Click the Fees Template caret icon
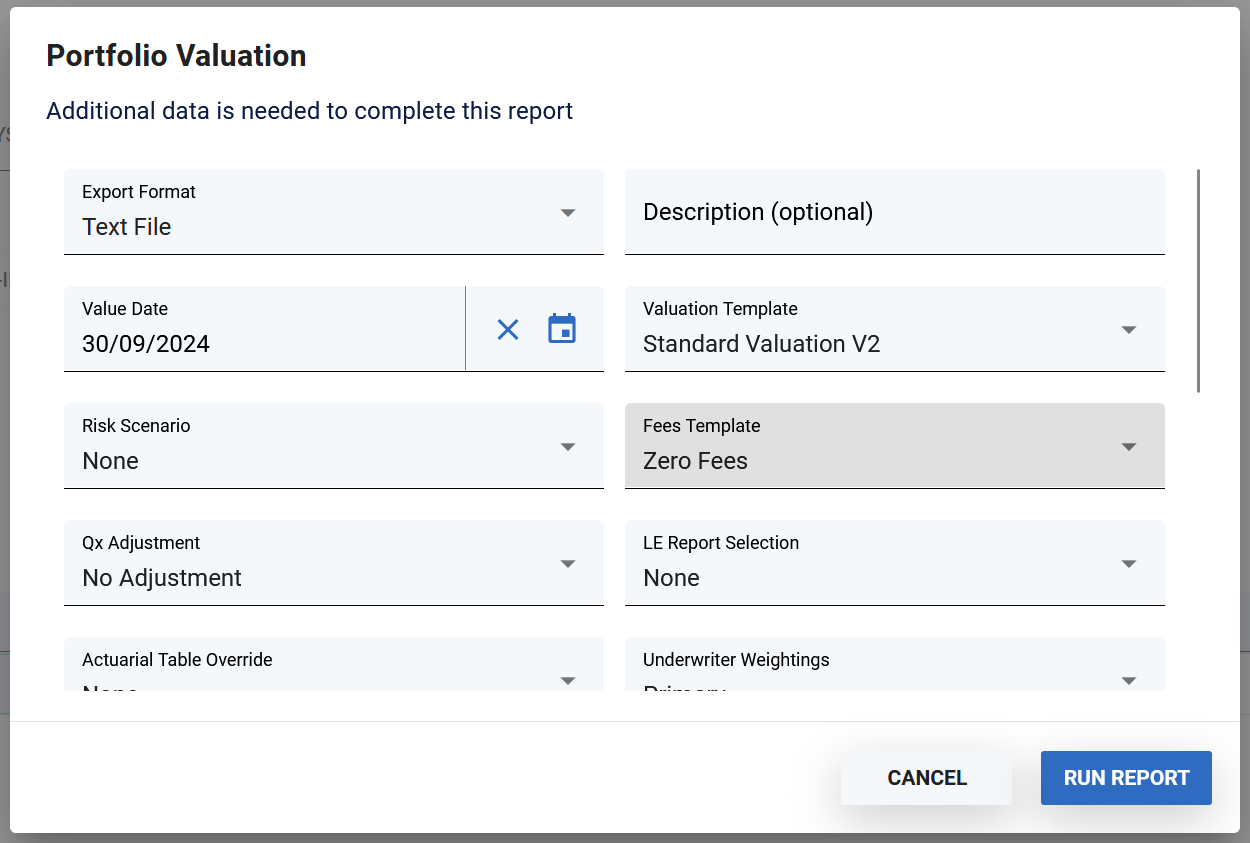 click(x=1129, y=447)
